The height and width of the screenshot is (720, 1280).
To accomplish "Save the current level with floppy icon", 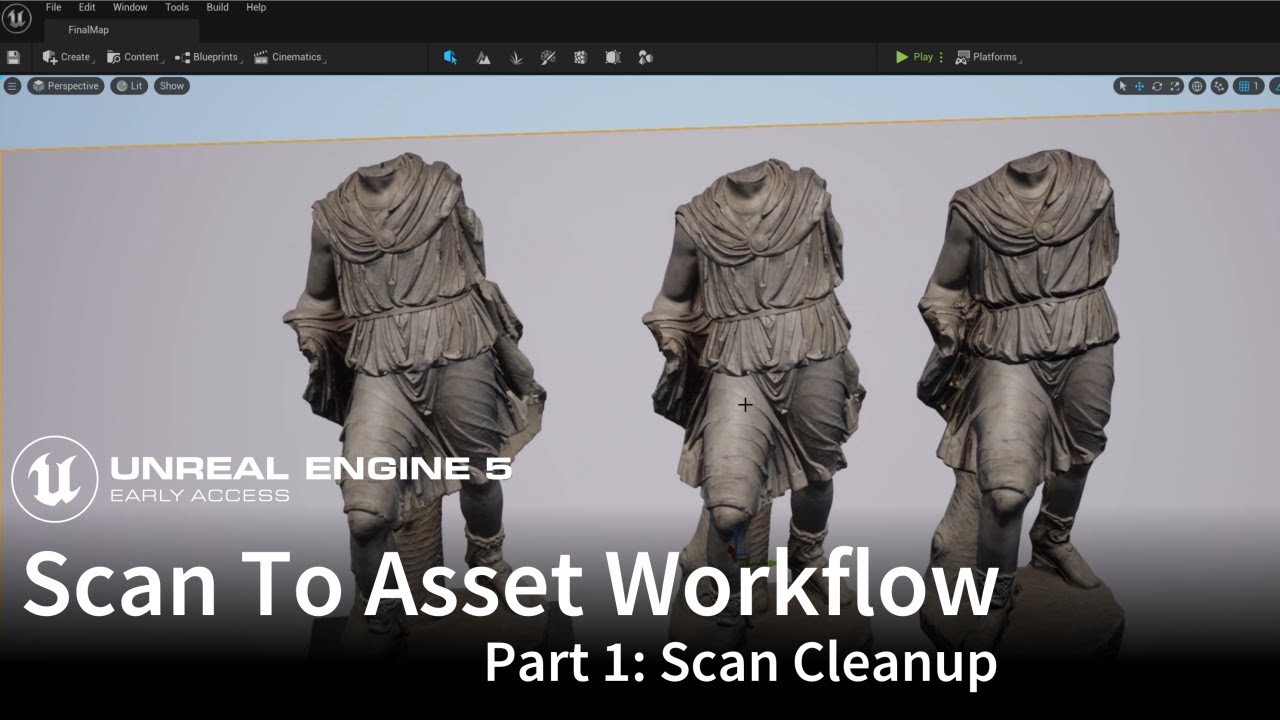I will (13, 57).
